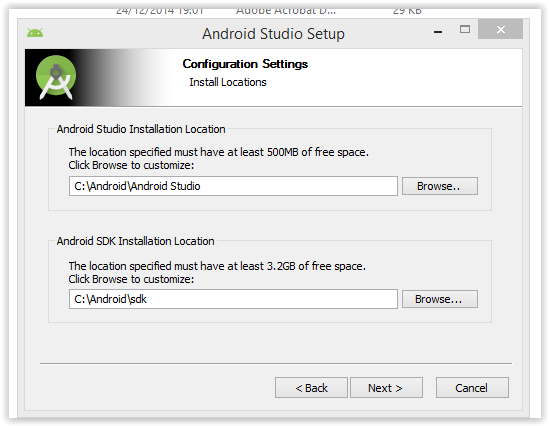Proceed with the Next > button
The height and width of the screenshot is (426, 549).
tap(386, 387)
